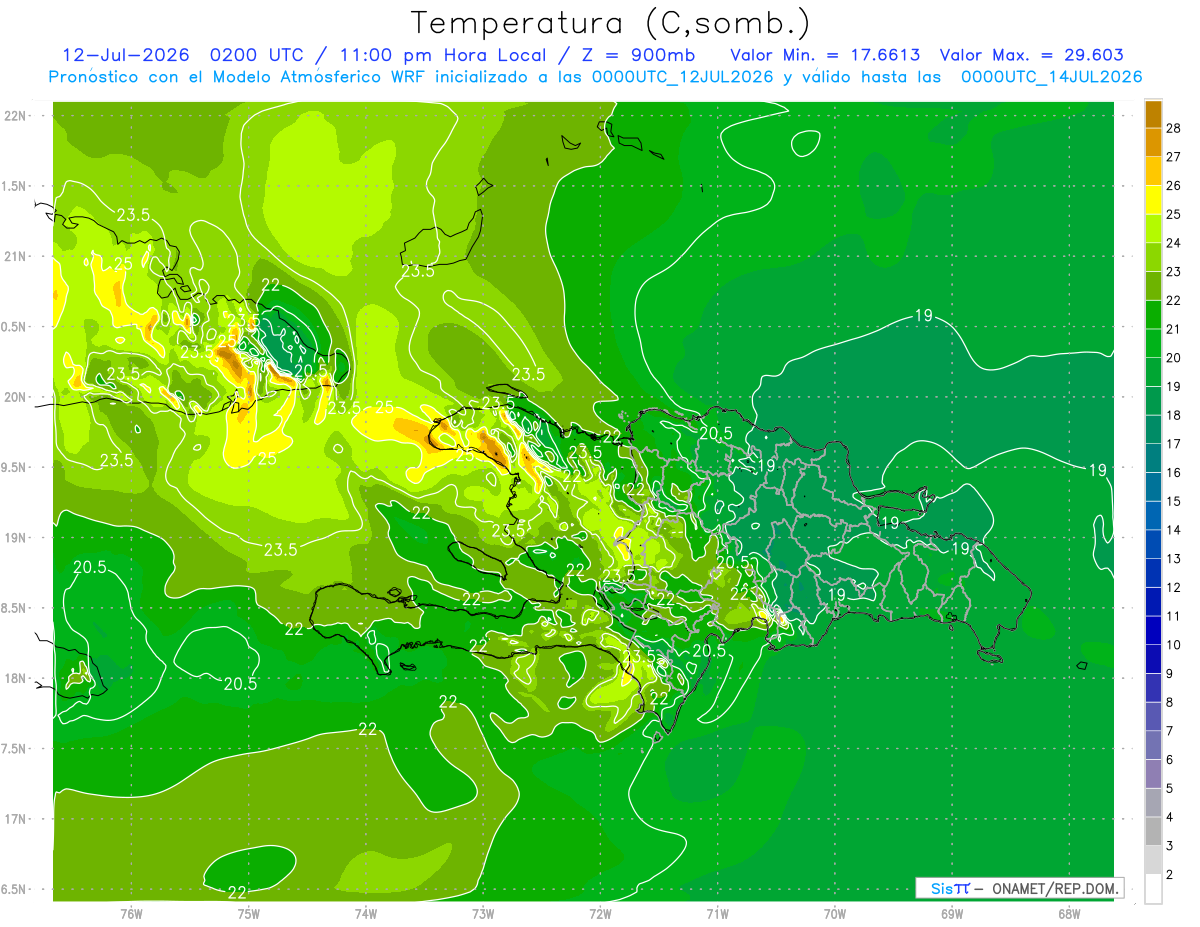Click the color scale value '17'
Viewport: 1200px width, 927px height.
1174,444
